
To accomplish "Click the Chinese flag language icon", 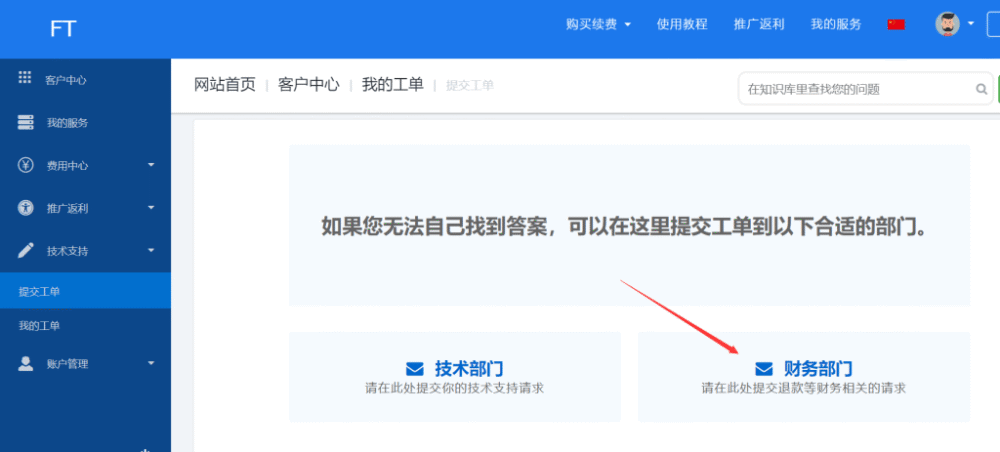I will 896,24.
